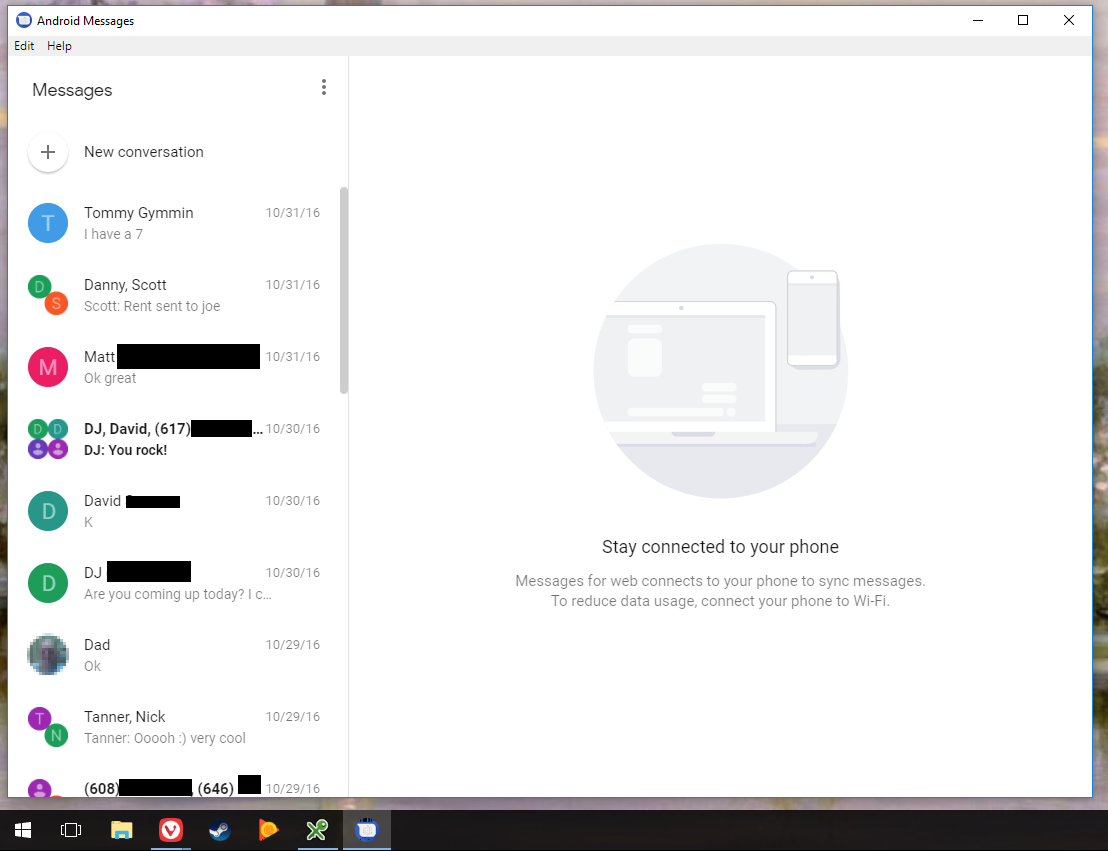Open the Help menu
Viewport: 1108px width, 851px height.
pyautogui.click(x=59, y=45)
